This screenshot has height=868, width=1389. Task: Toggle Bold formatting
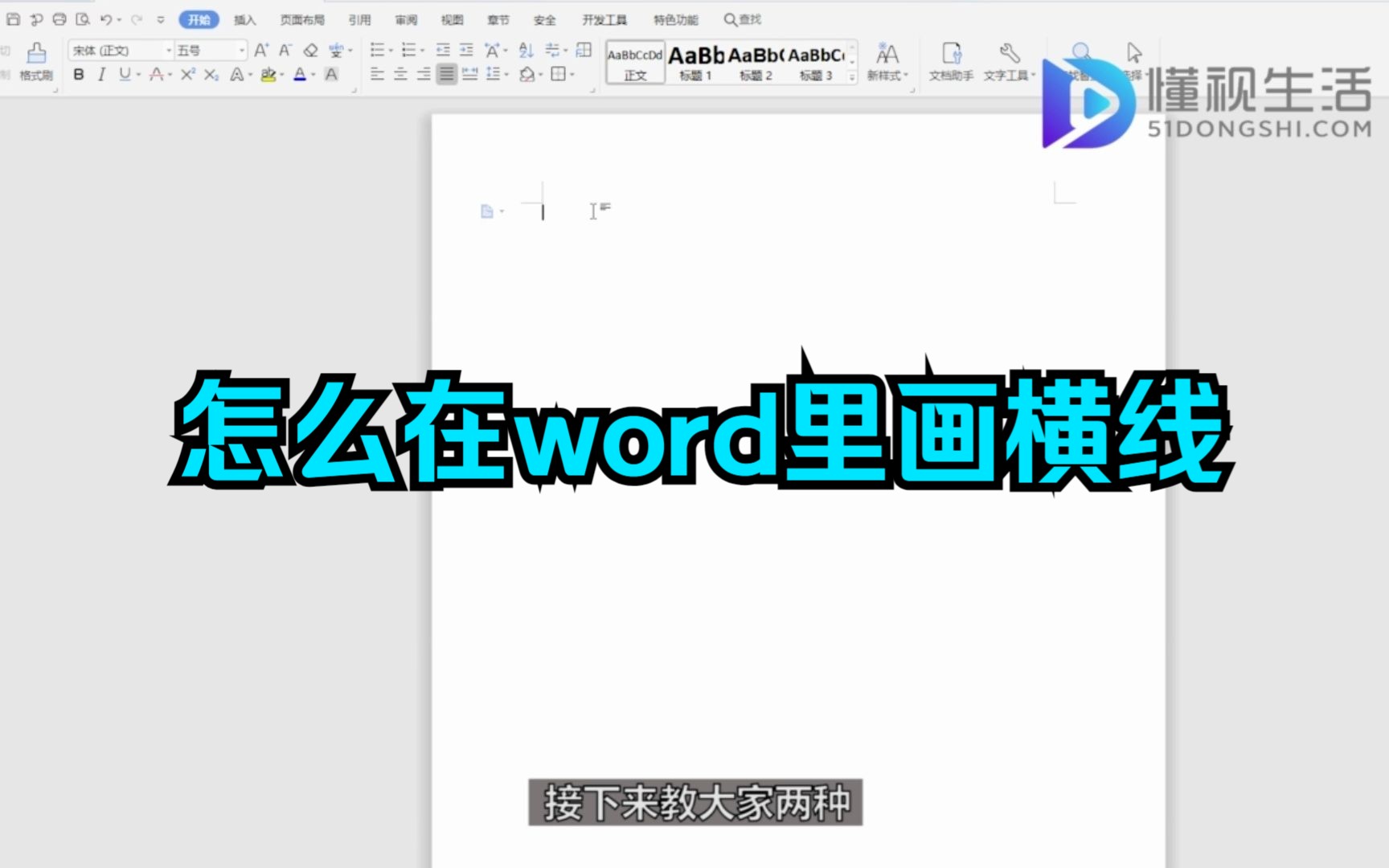(79, 75)
